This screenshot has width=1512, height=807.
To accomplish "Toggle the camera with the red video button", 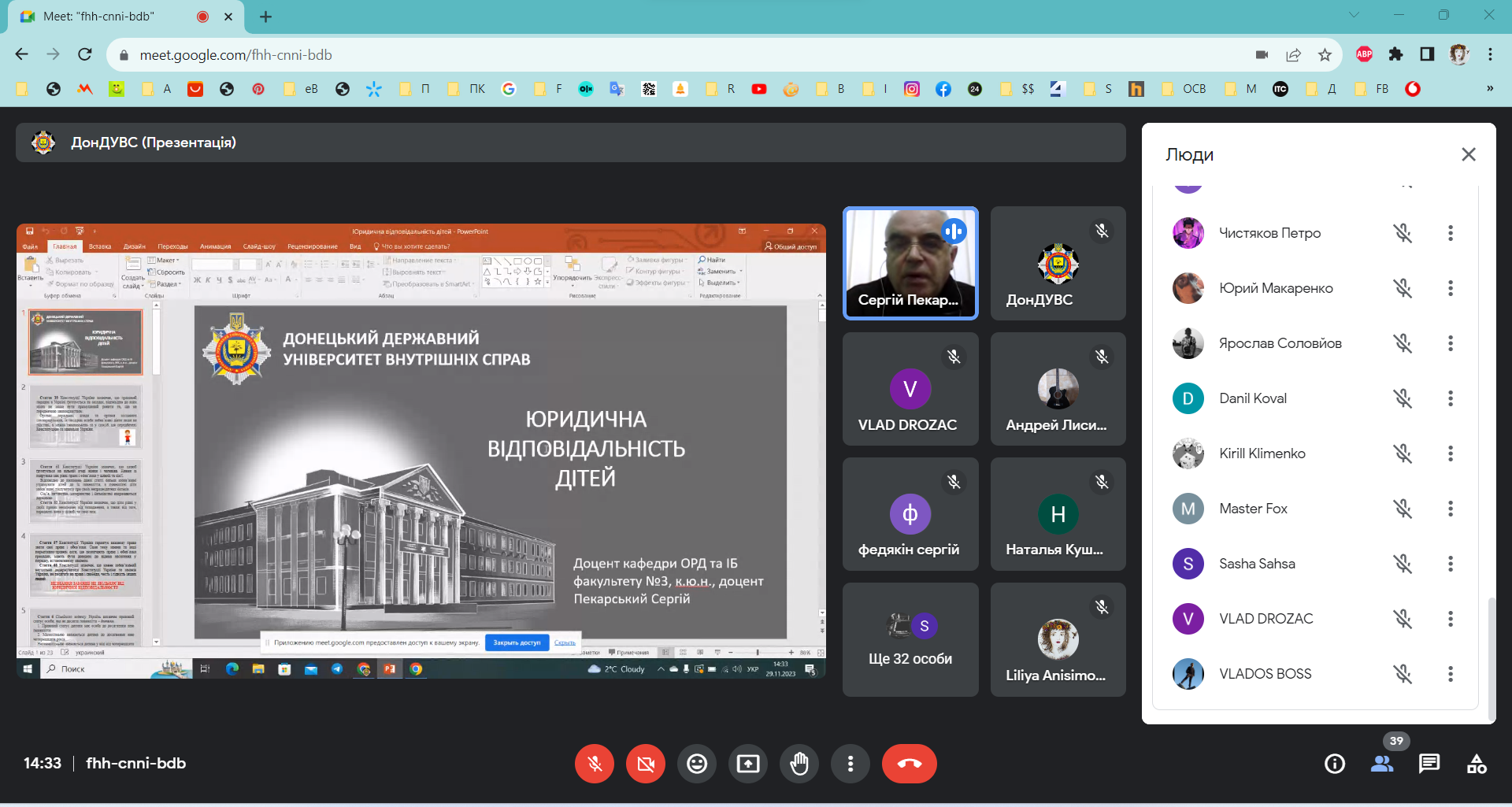I will (x=646, y=764).
